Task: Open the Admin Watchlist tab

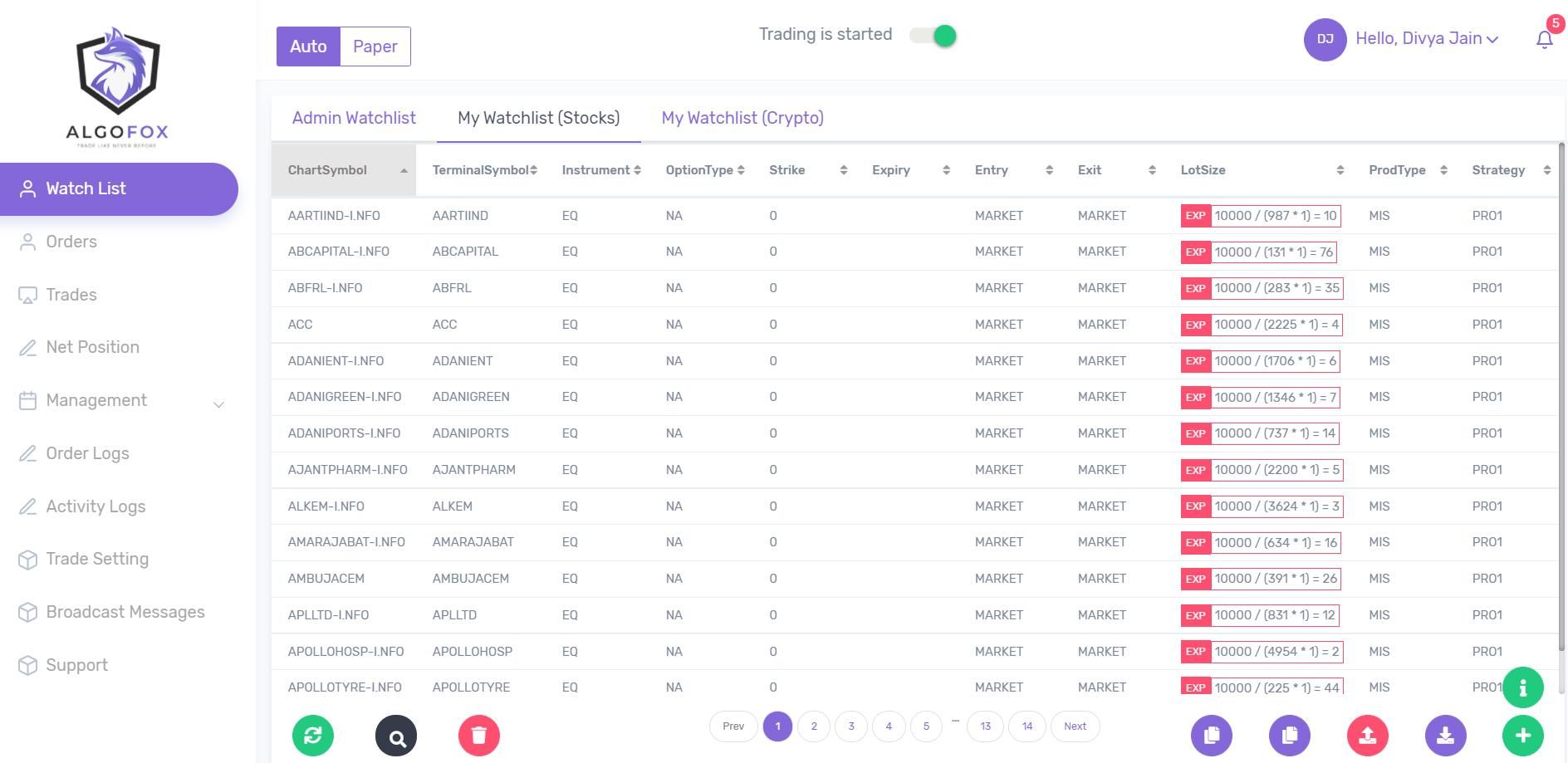Action: pyautogui.click(x=354, y=118)
